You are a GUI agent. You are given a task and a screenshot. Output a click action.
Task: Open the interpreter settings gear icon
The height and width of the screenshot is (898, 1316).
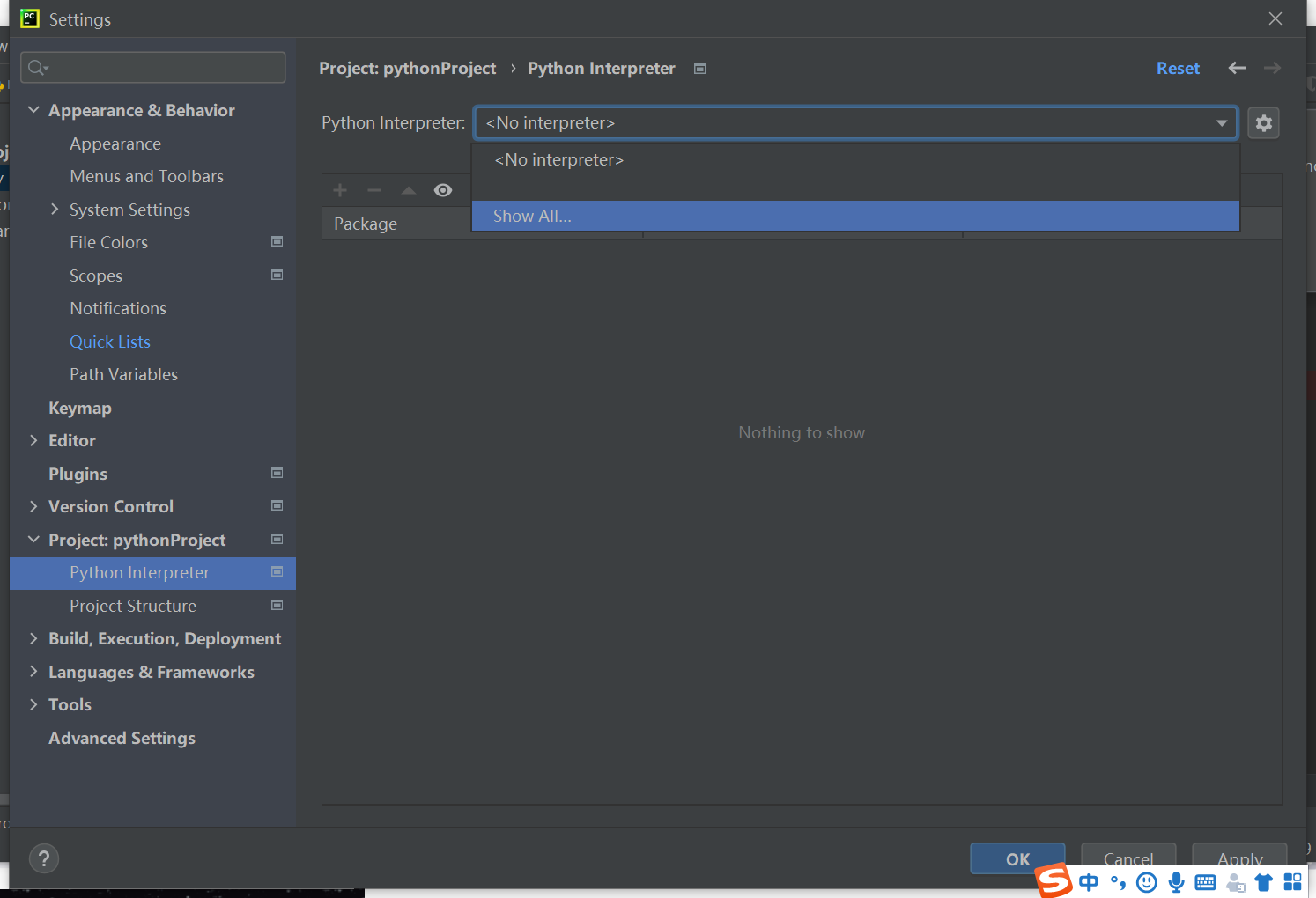[1264, 122]
